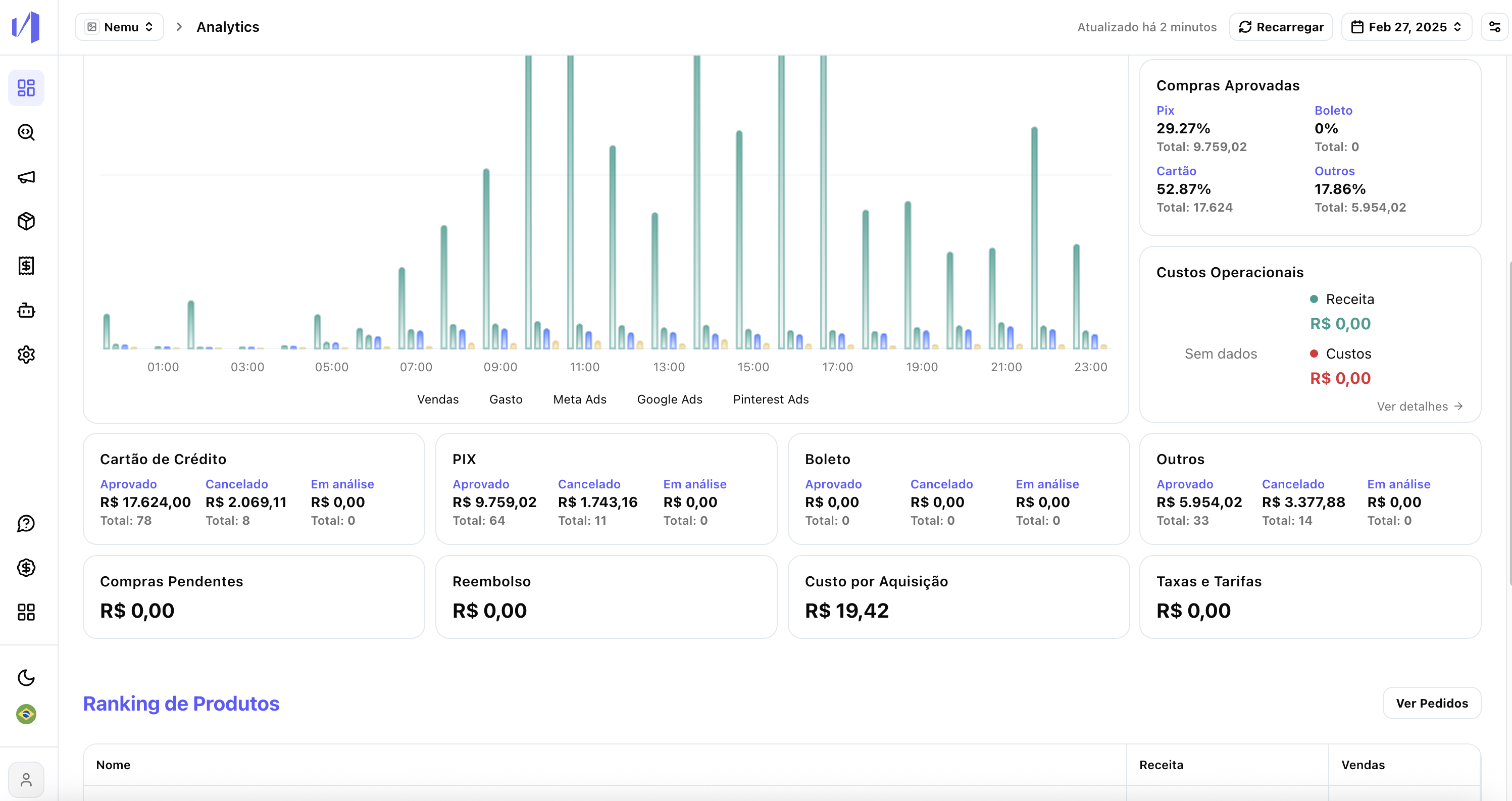Open the robot automation icon
The image size is (1512, 801).
(x=26, y=311)
